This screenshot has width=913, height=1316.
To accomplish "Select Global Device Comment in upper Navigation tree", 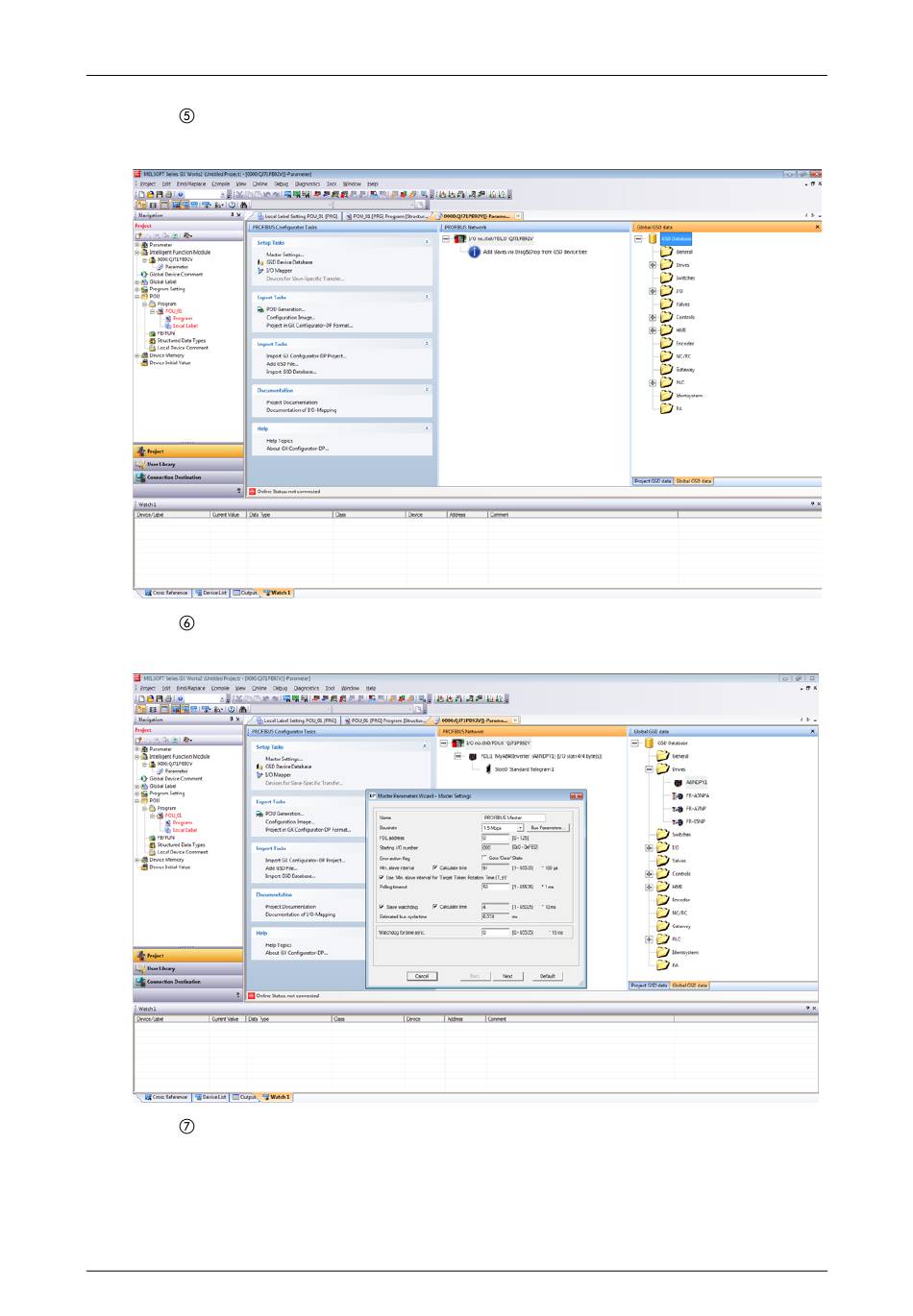I will click(176, 274).
